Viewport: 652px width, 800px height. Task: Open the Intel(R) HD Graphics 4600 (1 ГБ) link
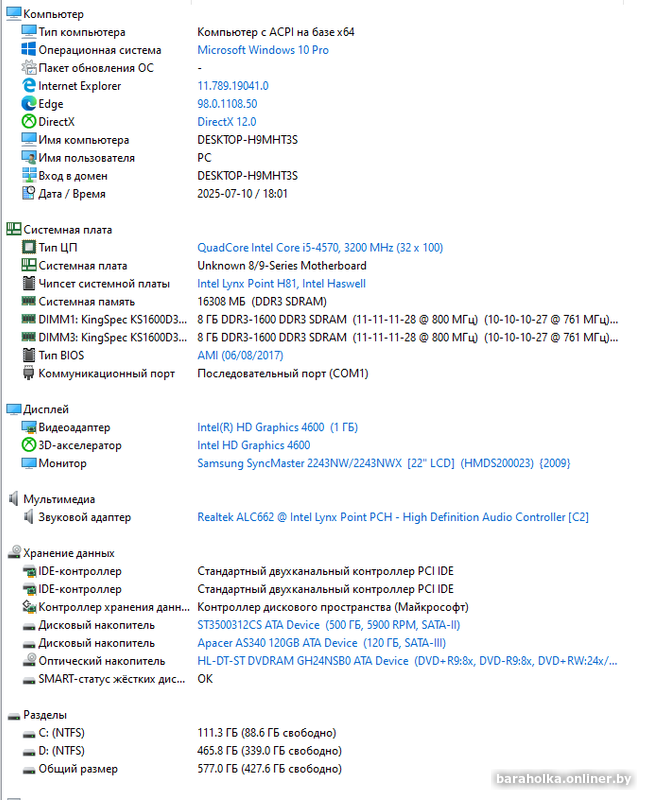(278, 427)
